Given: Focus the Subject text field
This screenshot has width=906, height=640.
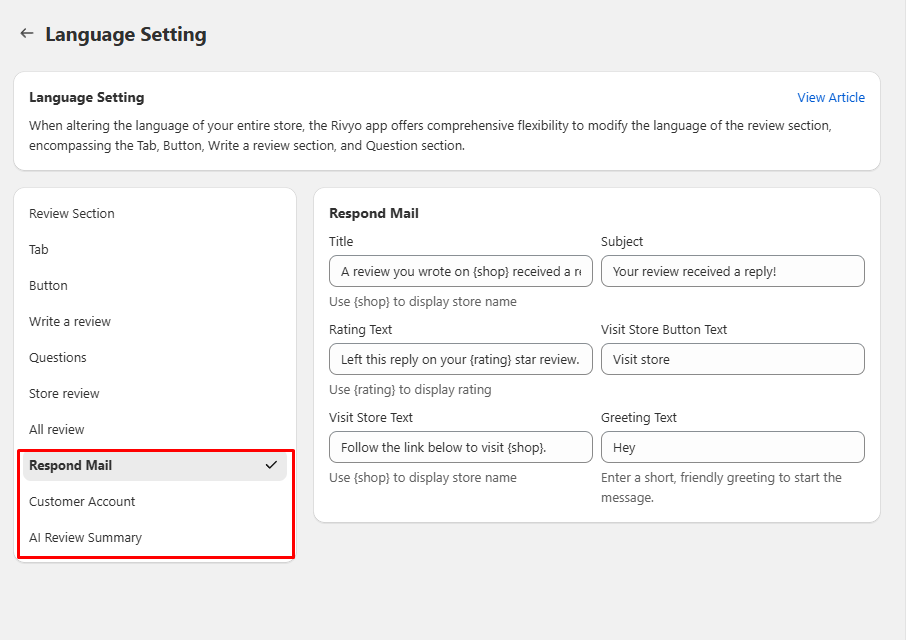Looking at the screenshot, I should coord(732,271).
